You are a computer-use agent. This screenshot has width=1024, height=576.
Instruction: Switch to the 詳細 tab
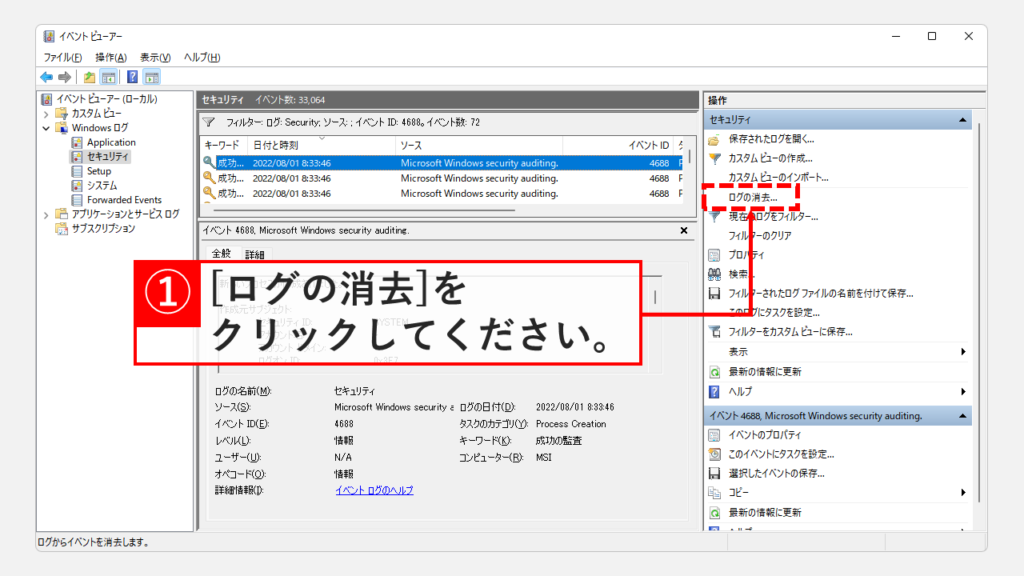tap(255, 255)
